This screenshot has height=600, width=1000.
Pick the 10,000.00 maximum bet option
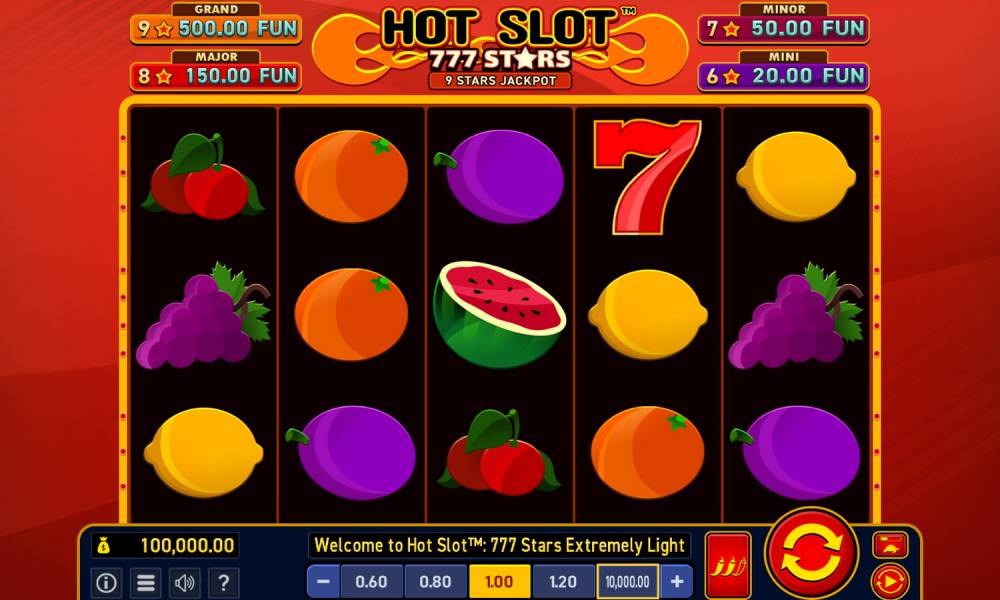tap(628, 582)
